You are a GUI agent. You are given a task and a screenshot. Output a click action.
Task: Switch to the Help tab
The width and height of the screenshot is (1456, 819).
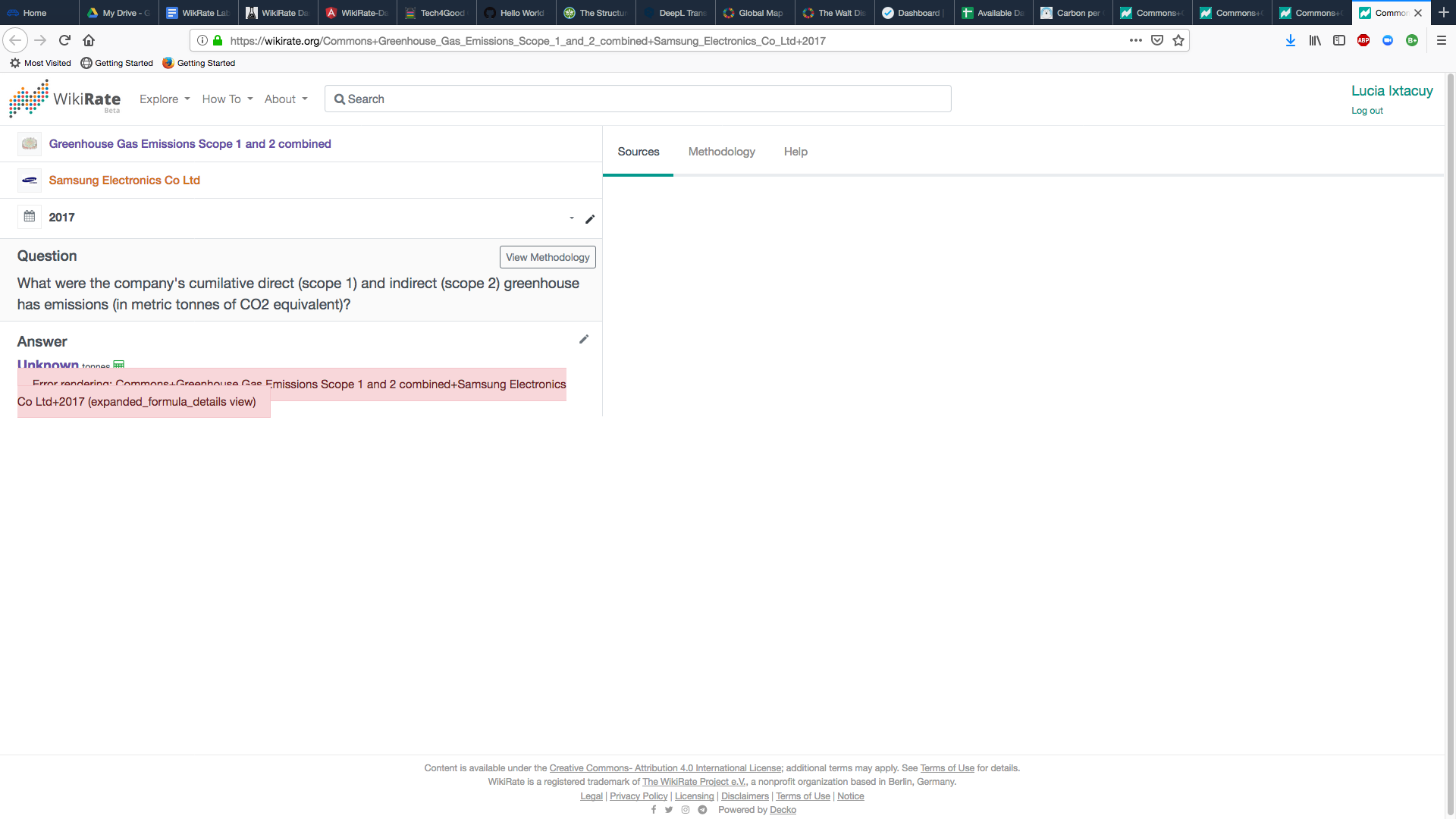(x=795, y=152)
